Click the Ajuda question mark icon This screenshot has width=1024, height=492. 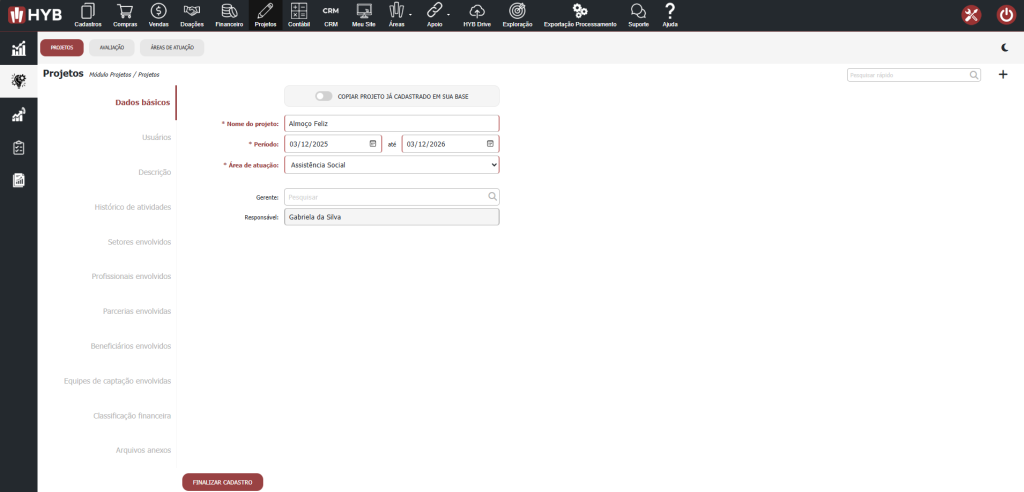pos(670,11)
